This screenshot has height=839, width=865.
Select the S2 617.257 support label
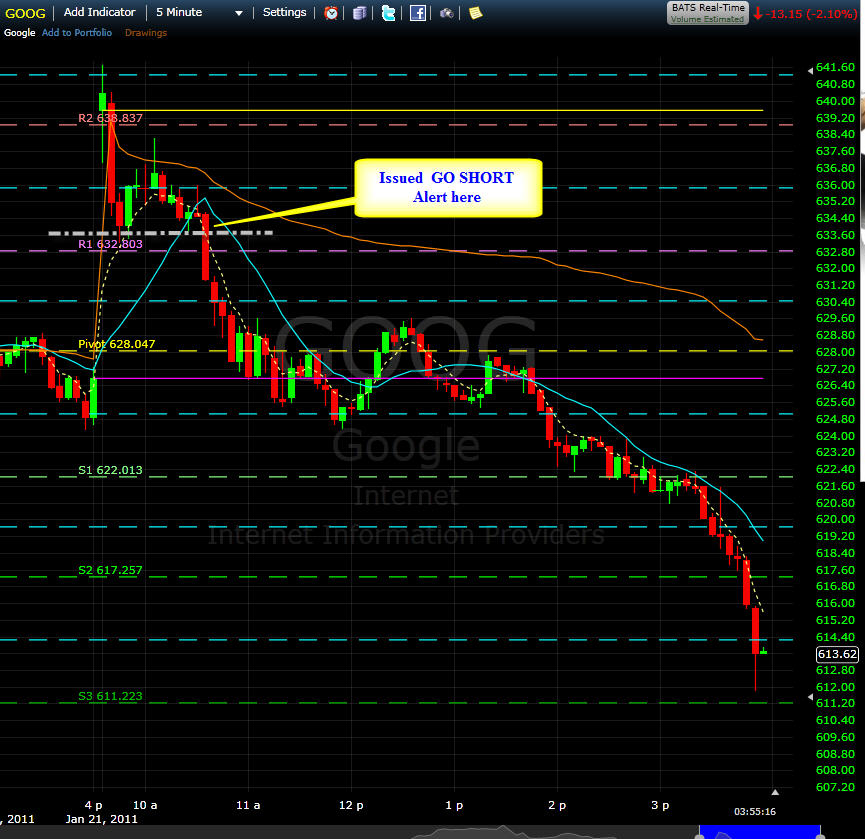110,570
